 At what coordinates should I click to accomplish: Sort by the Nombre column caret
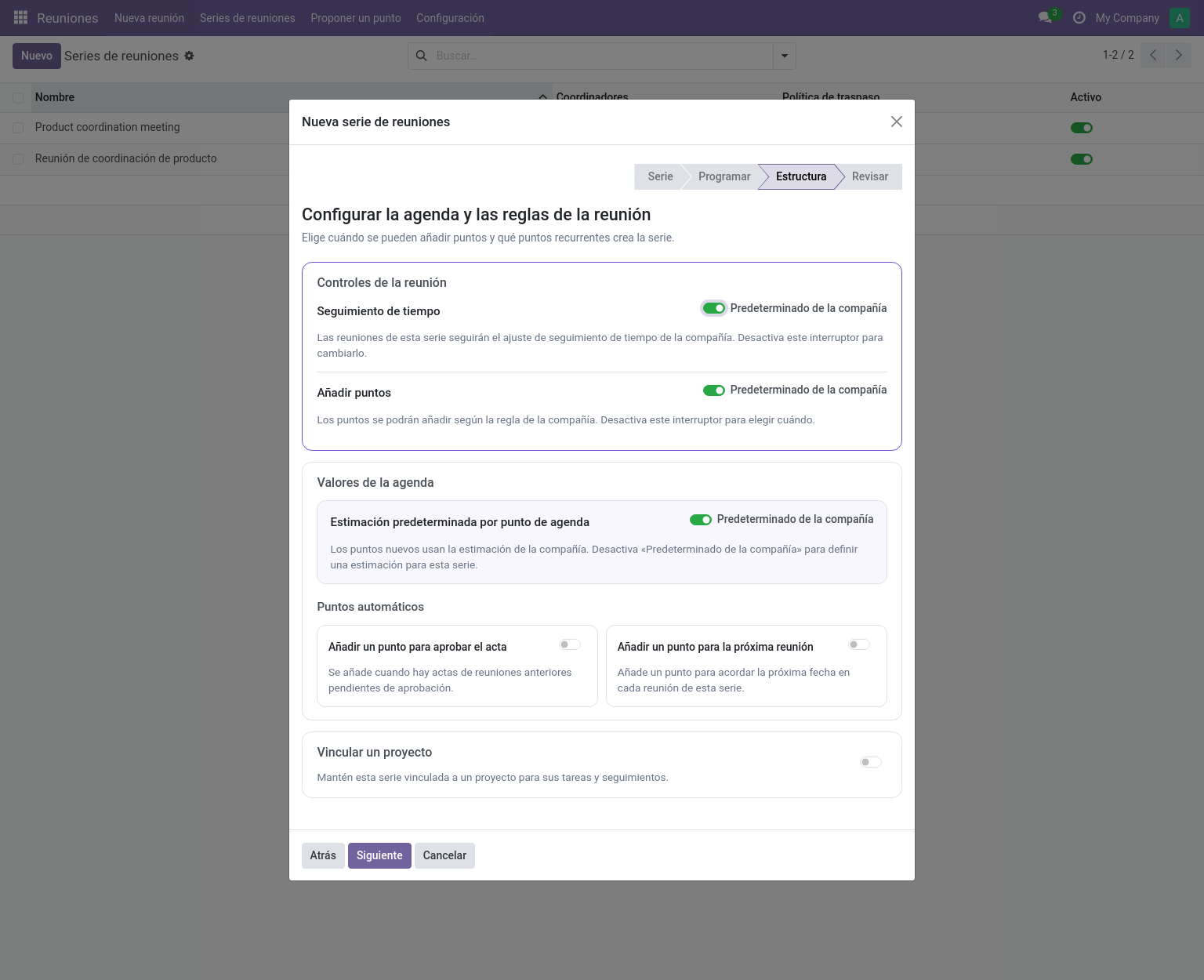[542, 97]
